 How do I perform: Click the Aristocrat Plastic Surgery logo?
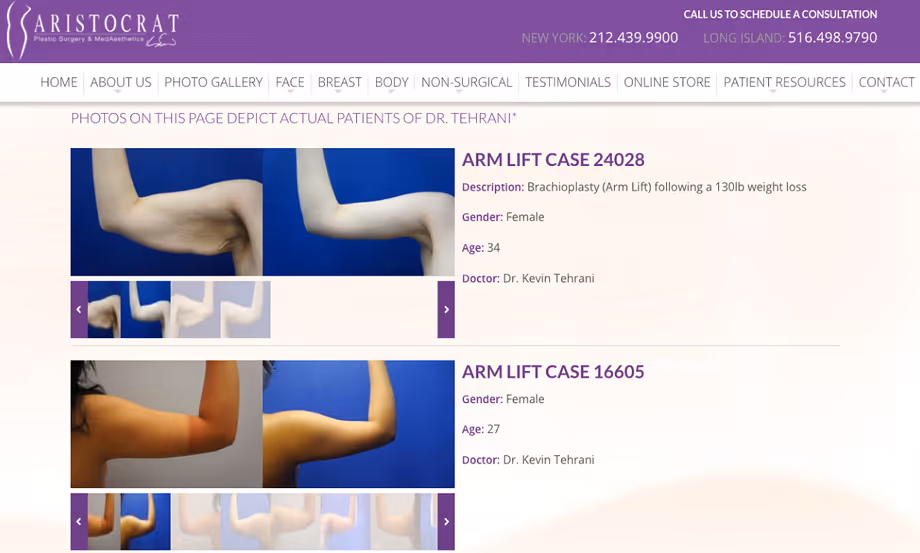[91, 30]
